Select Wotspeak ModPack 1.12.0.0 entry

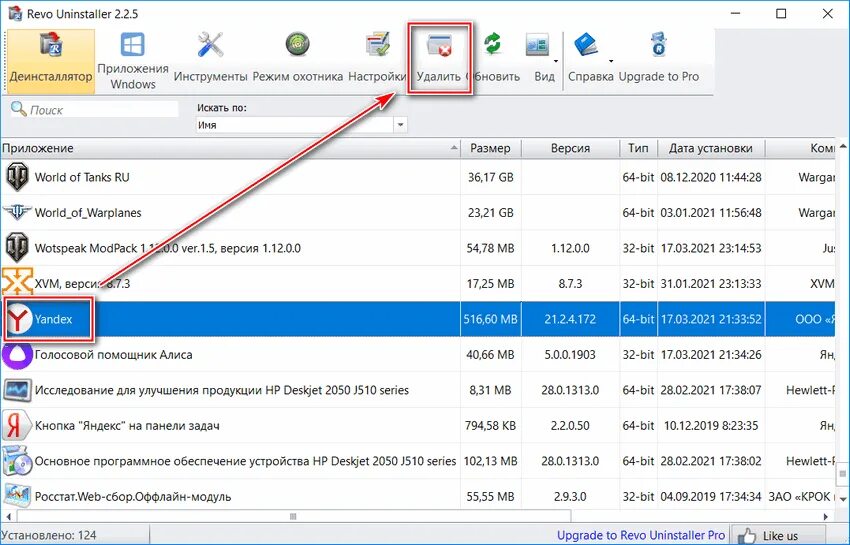pyautogui.click(x=168, y=248)
